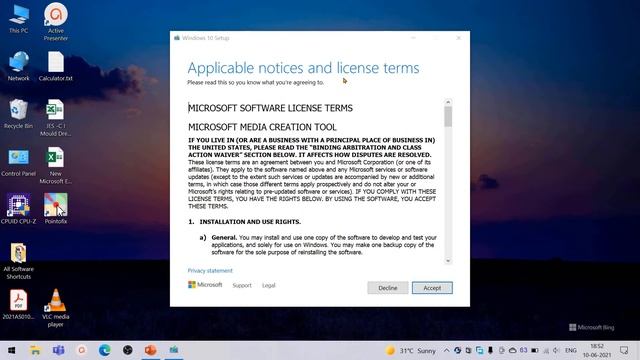Select the Pointofix desktop shortcut
Screen dimensions: 640x360
(56, 209)
